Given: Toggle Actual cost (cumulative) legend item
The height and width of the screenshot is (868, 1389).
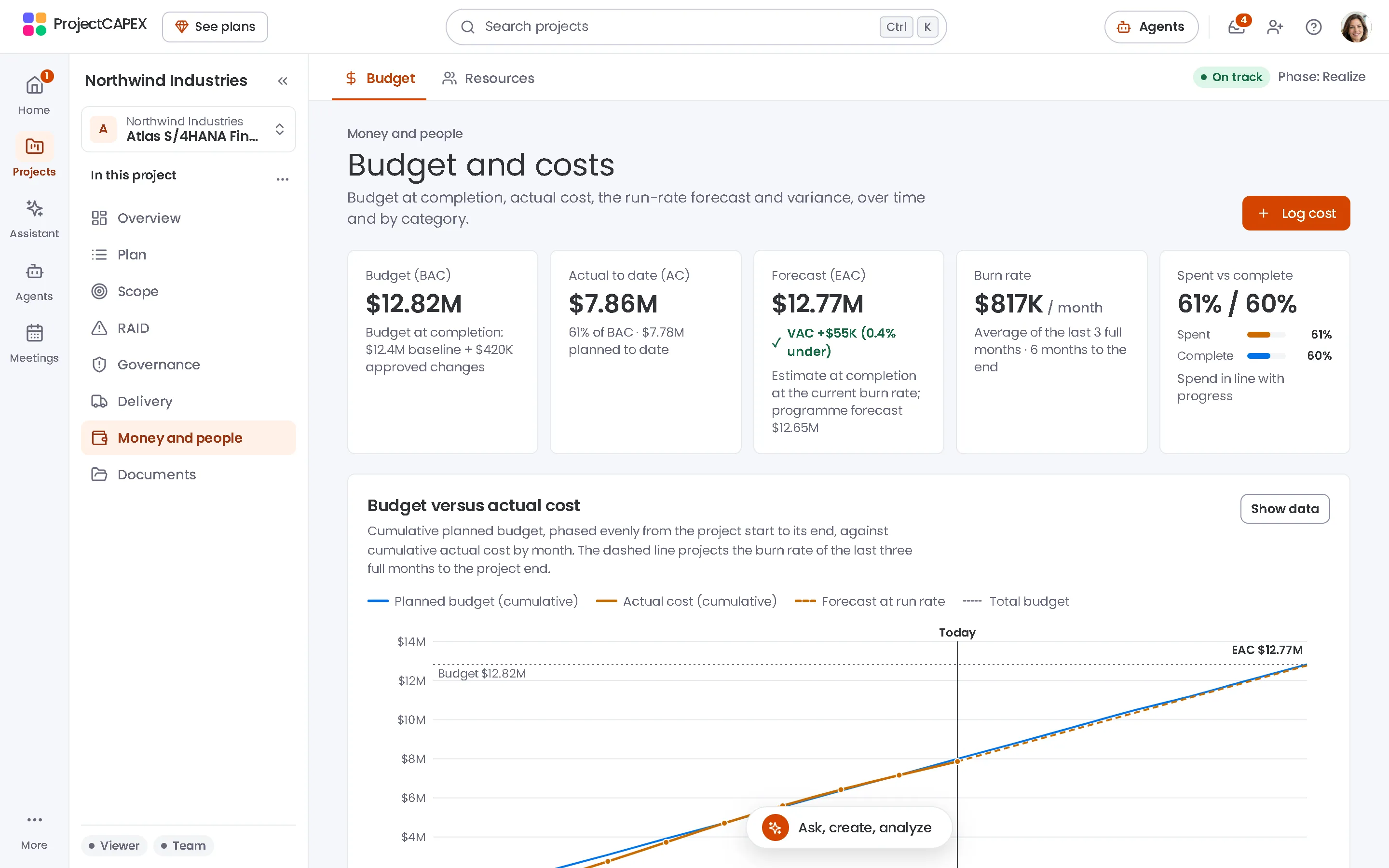Looking at the screenshot, I should click(686, 601).
